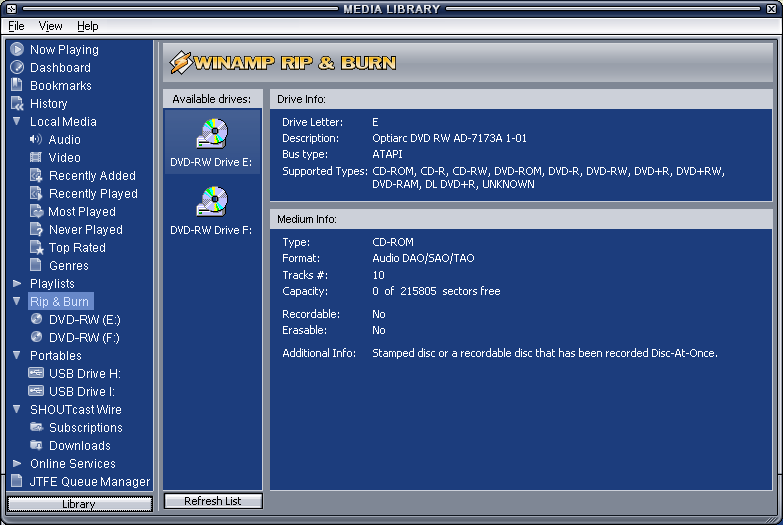This screenshot has width=783, height=525.
Task: Click the History icon in sidebar
Action: [x=17, y=103]
